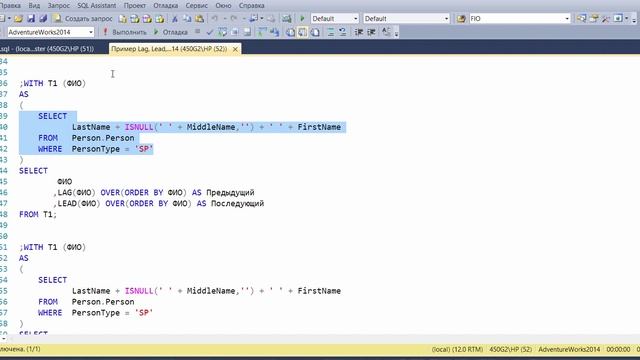The height and width of the screenshot is (360, 640).
Task: Click the first database query icon after Создать запрос
Action: pyautogui.click(x=122, y=18)
